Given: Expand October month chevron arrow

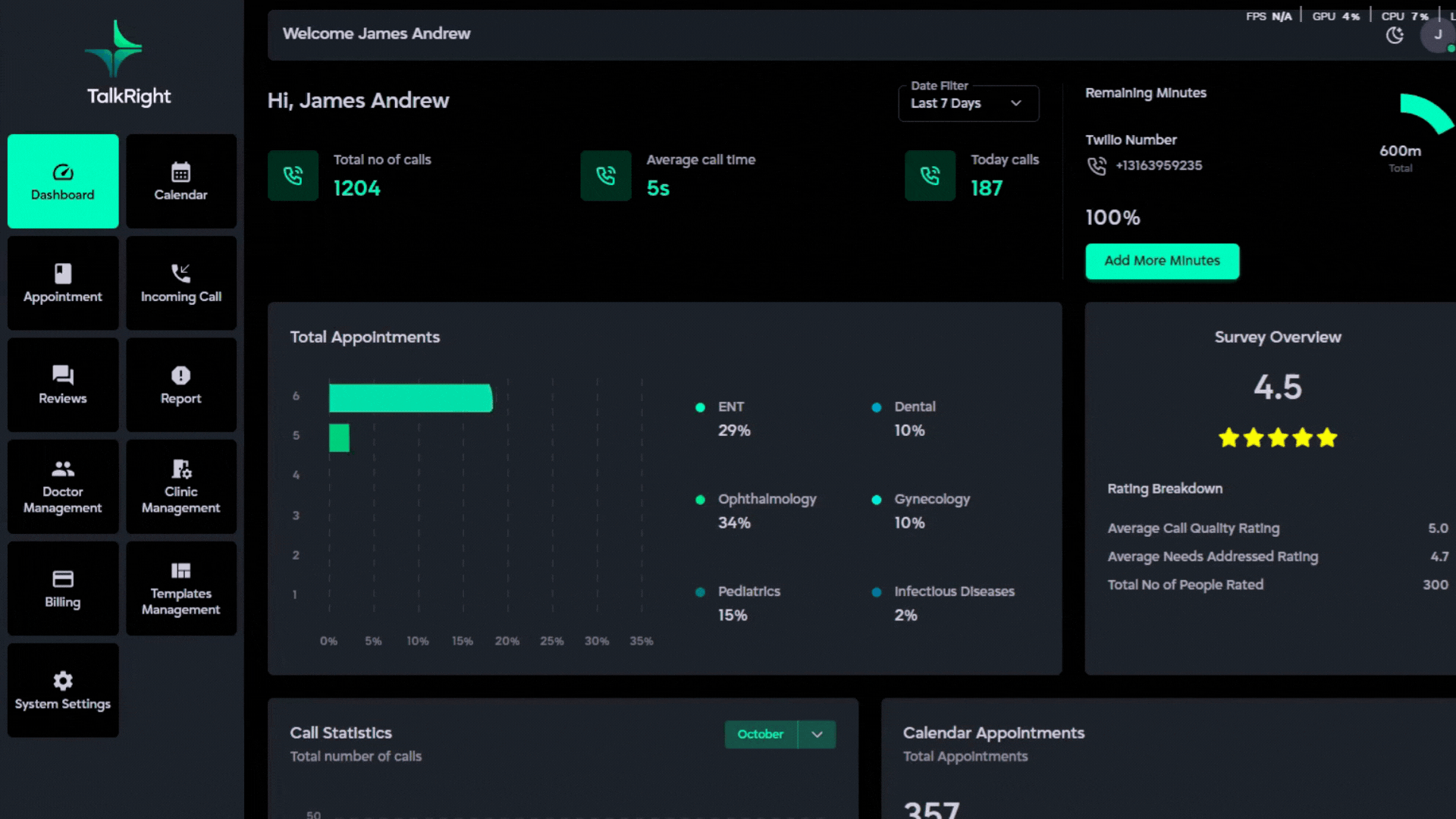Looking at the screenshot, I should [817, 734].
